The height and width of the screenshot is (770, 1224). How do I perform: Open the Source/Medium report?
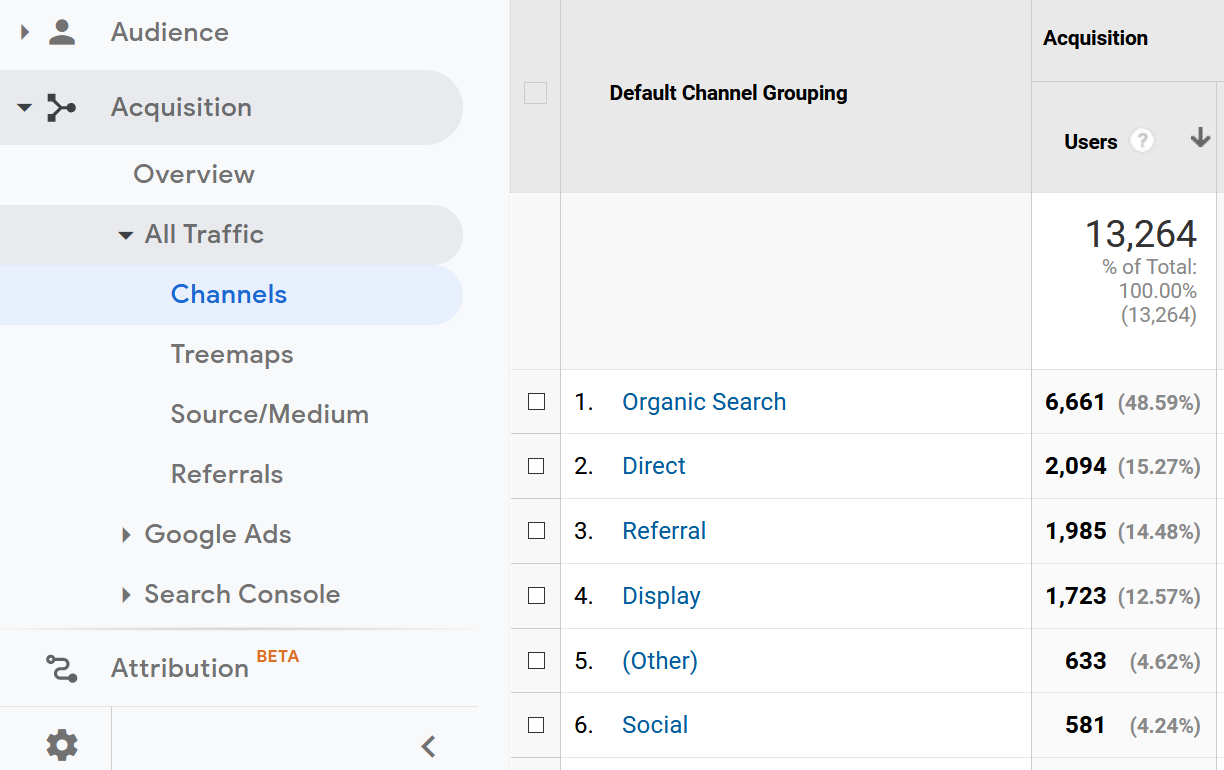click(x=270, y=414)
